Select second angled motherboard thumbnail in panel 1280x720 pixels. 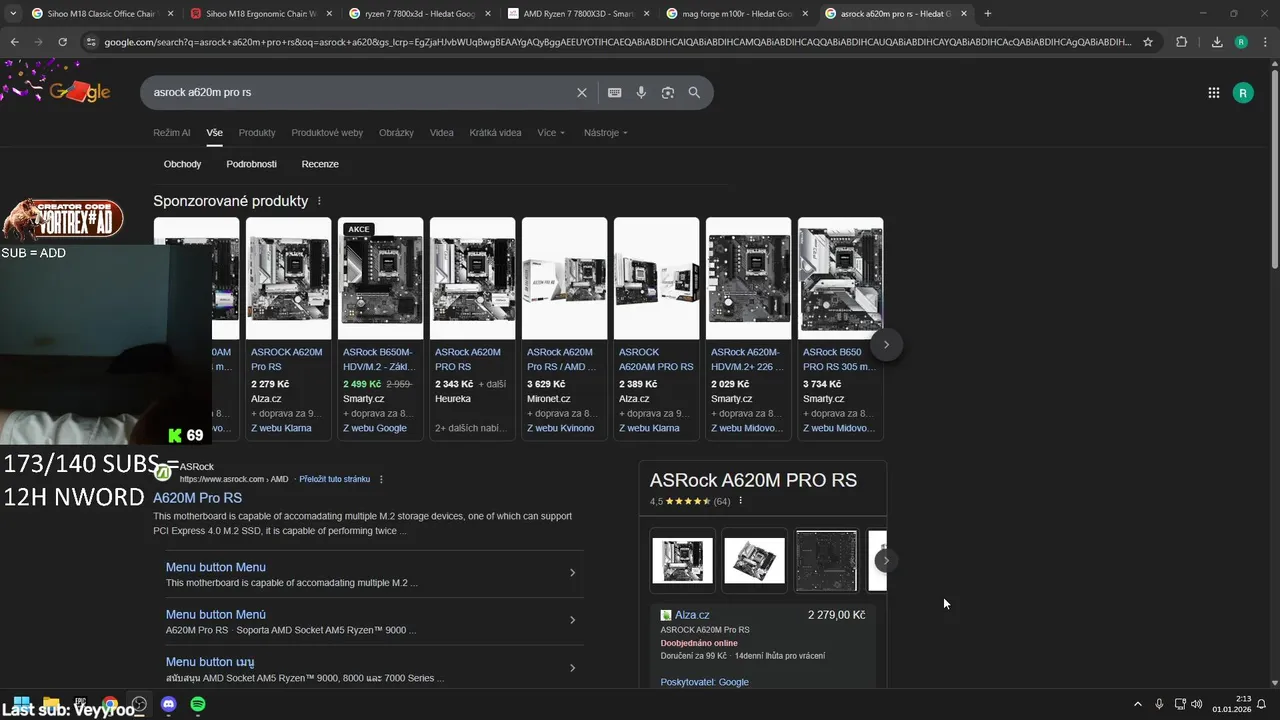pos(755,561)
